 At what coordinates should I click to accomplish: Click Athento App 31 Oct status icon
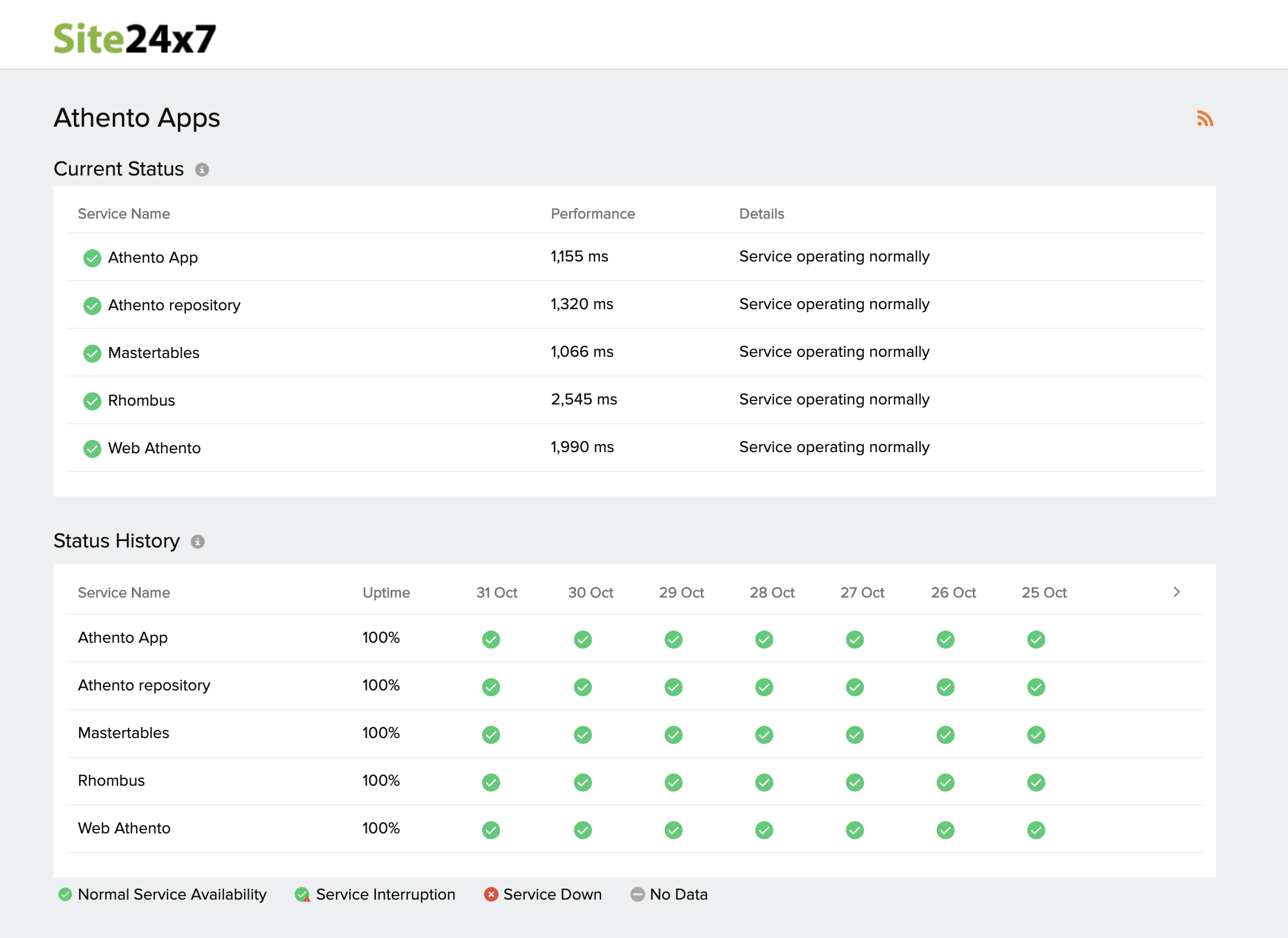click(491, 639)
